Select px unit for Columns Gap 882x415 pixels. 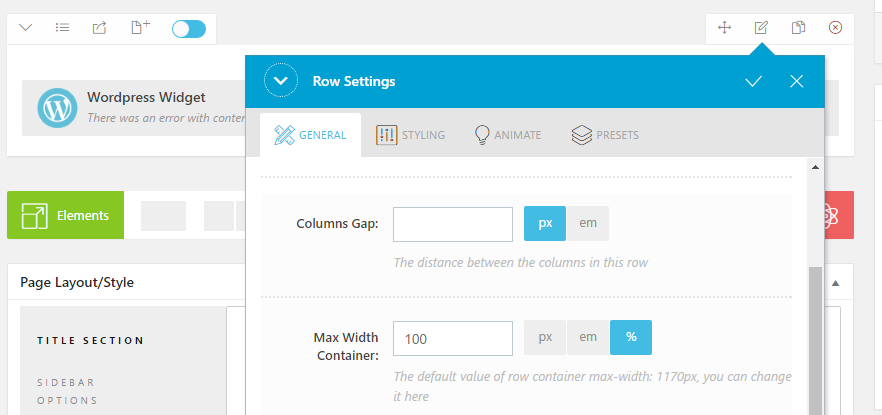545,224
